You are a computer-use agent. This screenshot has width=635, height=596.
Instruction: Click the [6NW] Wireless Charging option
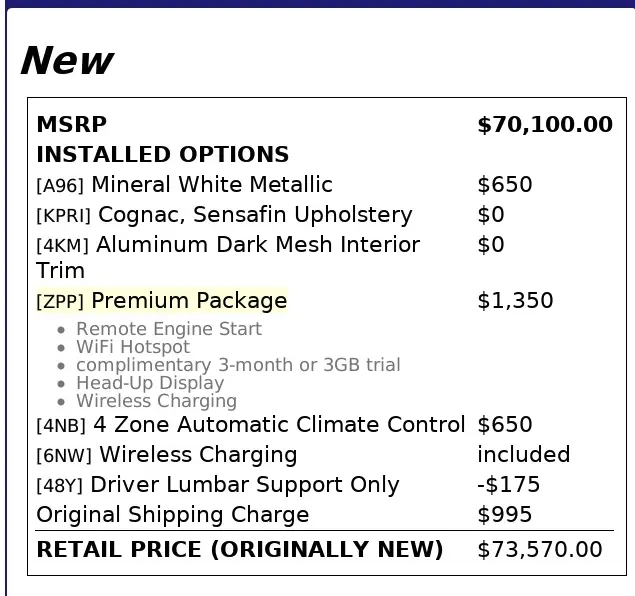pos(166,455)
